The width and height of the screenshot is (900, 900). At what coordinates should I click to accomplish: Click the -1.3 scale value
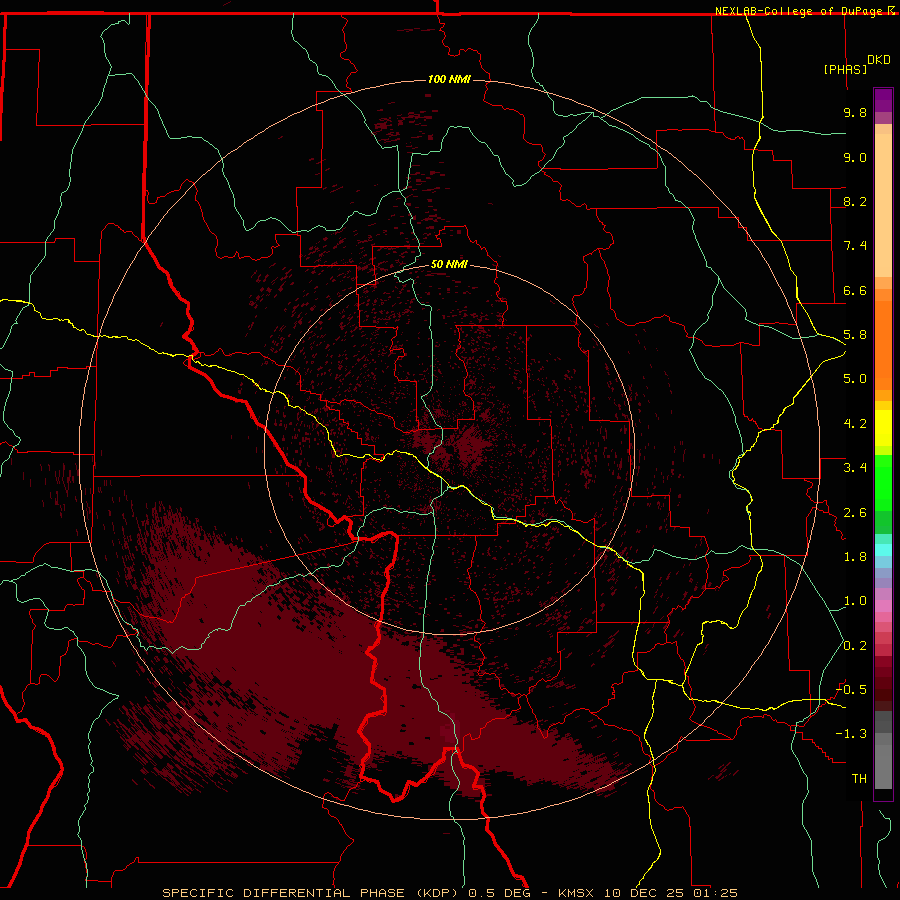coord(851,734)
